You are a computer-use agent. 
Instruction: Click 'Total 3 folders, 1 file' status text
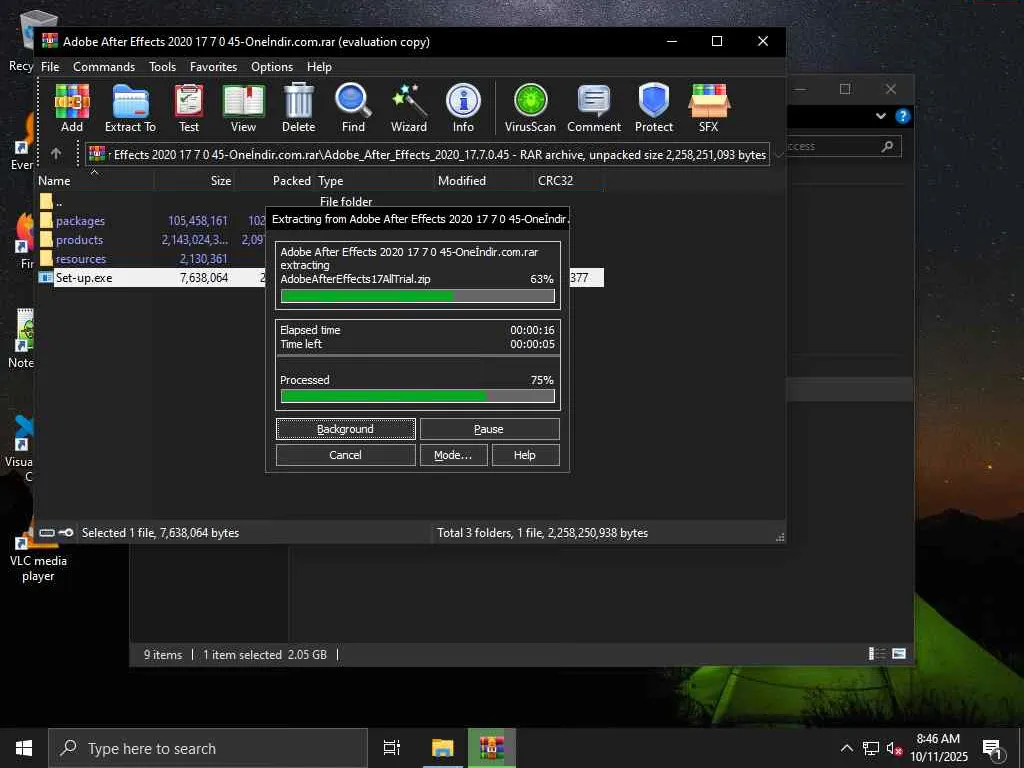click(x=542, y=533)
